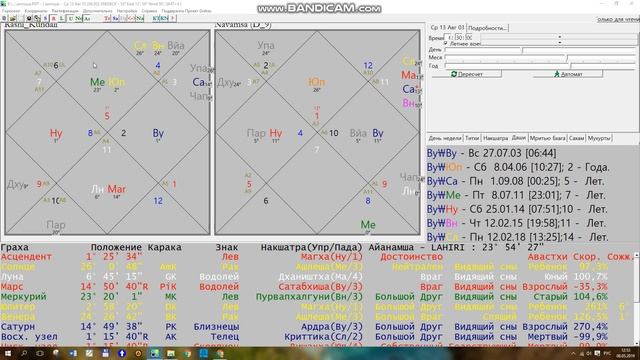The width and height of the screenshot is (640, 360).
Task: Click the Месяц slider handle
Action: (x=567, y=58)
